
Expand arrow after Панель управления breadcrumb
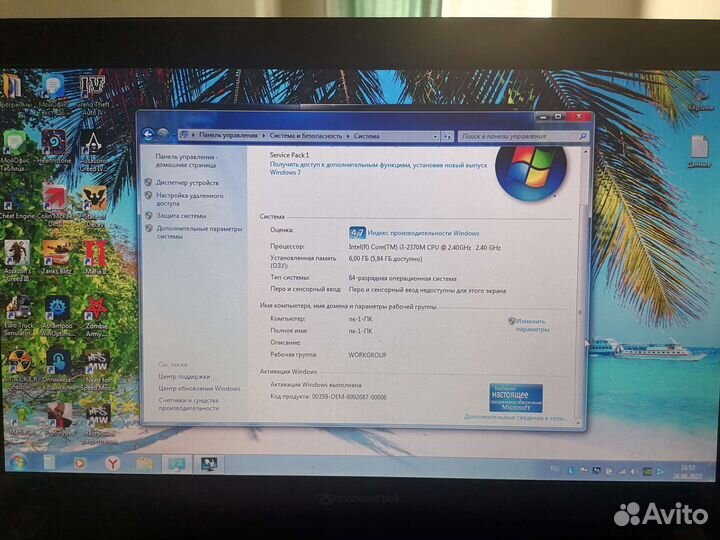tap(264, 135)
